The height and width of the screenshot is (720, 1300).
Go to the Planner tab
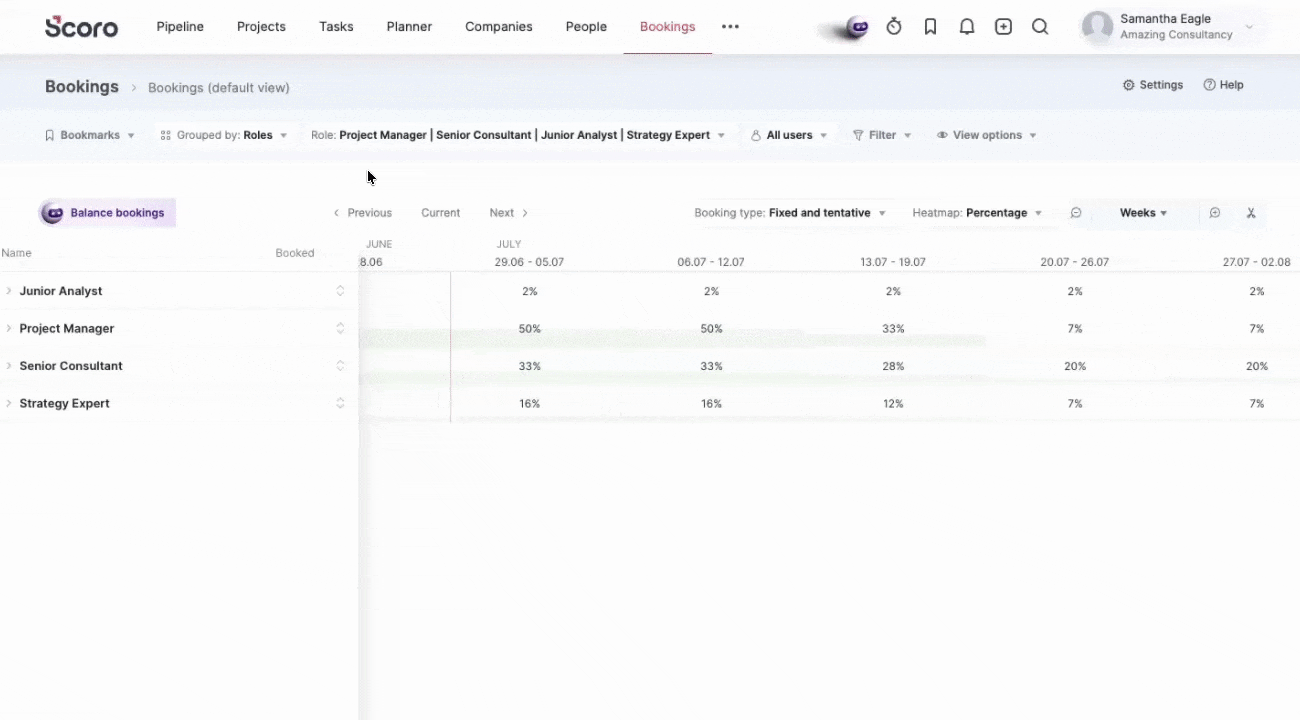coord(409,27)
